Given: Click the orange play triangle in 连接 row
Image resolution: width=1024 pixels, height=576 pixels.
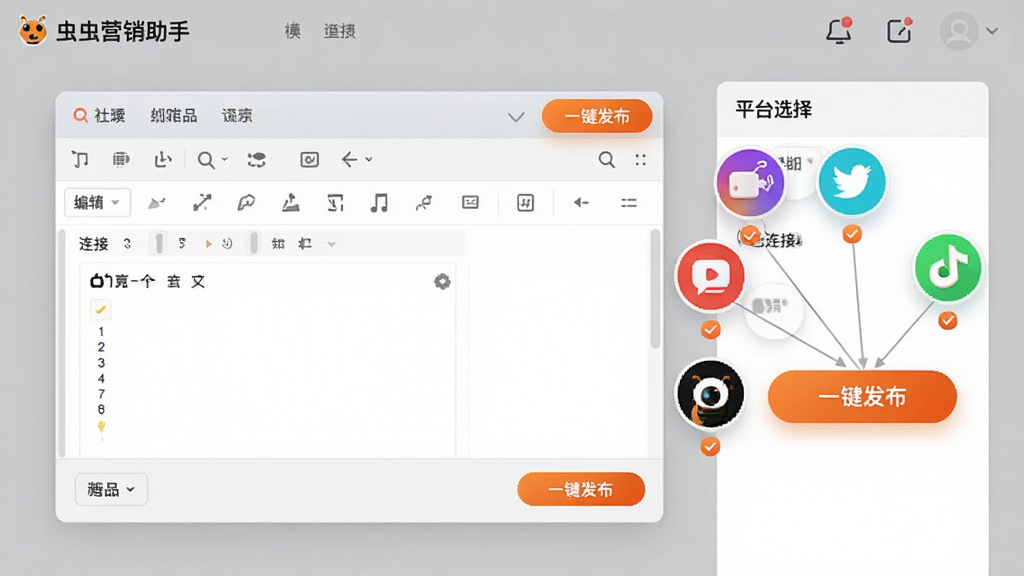Looking at the screenshot, I should coord(208,244).
